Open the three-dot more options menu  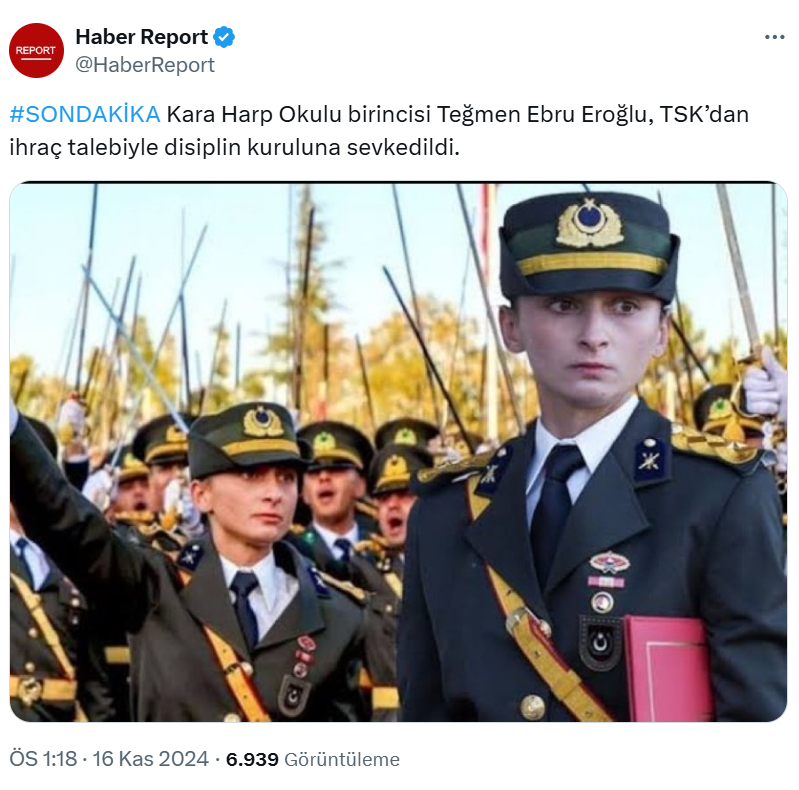tap(774, 37)
